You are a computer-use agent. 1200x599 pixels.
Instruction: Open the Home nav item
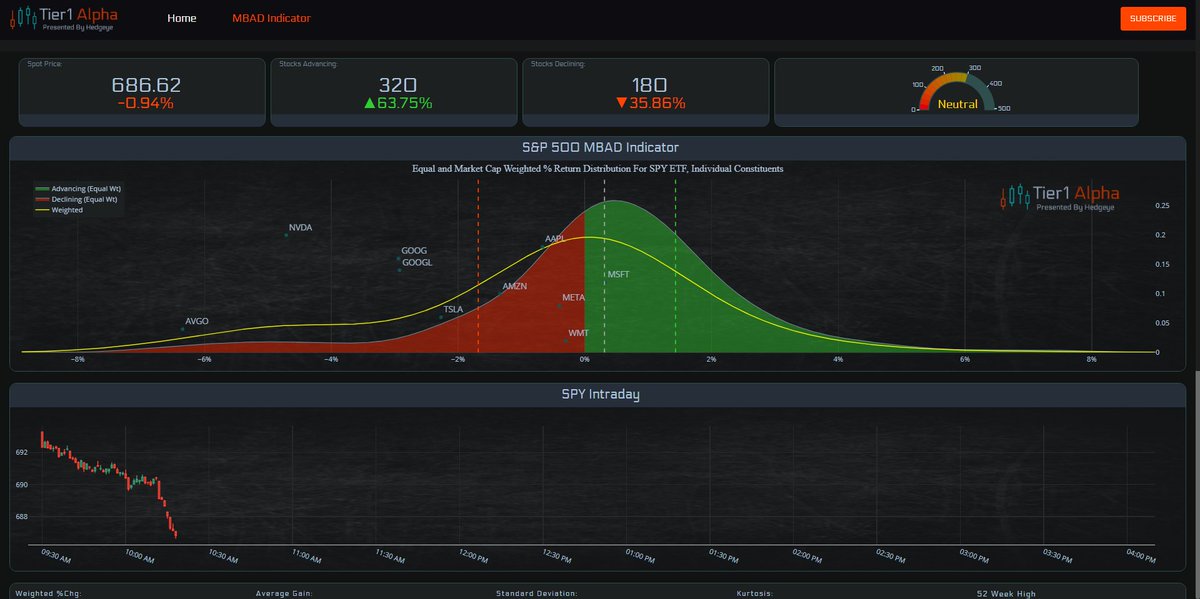(182, 19)
